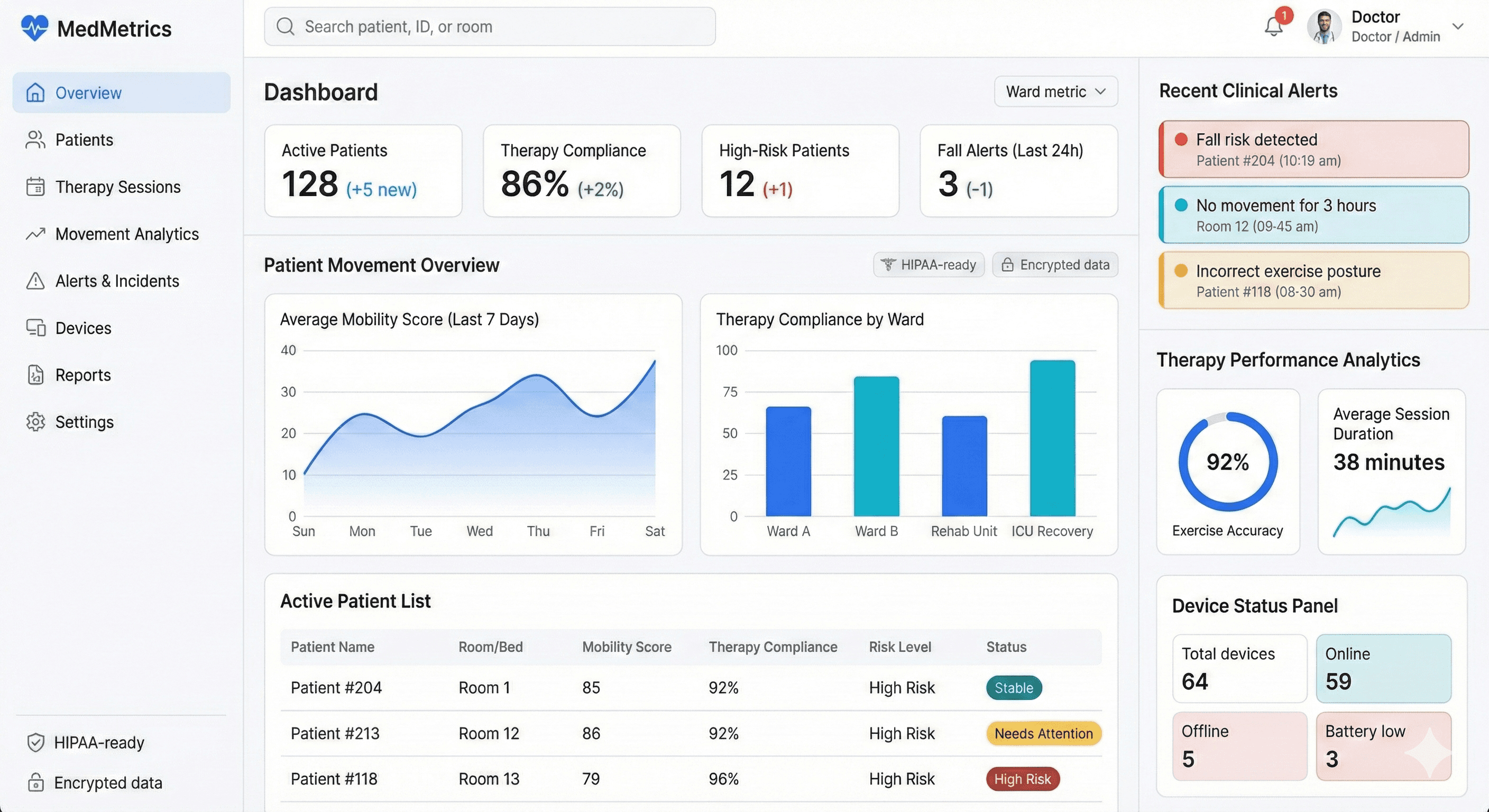Click the 92% Exercise Accuracy progress ring
The width and height of the screenshot is (1489, 812).
[1228, 461]
